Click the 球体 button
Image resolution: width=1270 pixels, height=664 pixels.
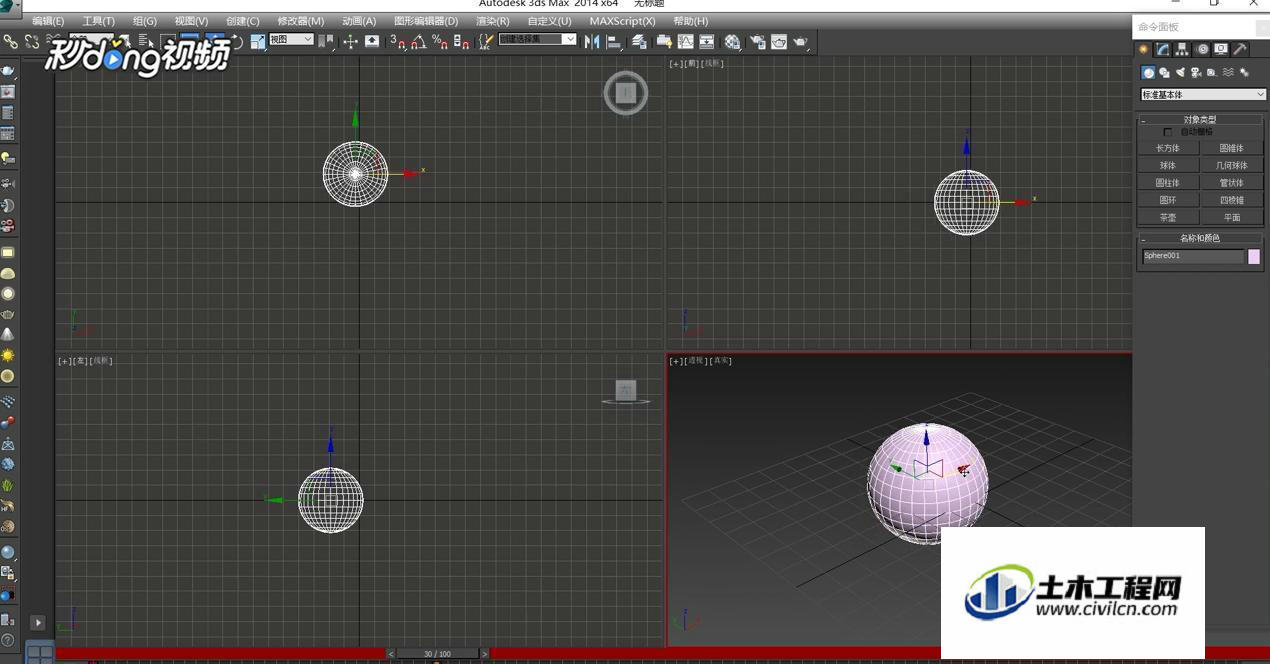pos(1168,166)
